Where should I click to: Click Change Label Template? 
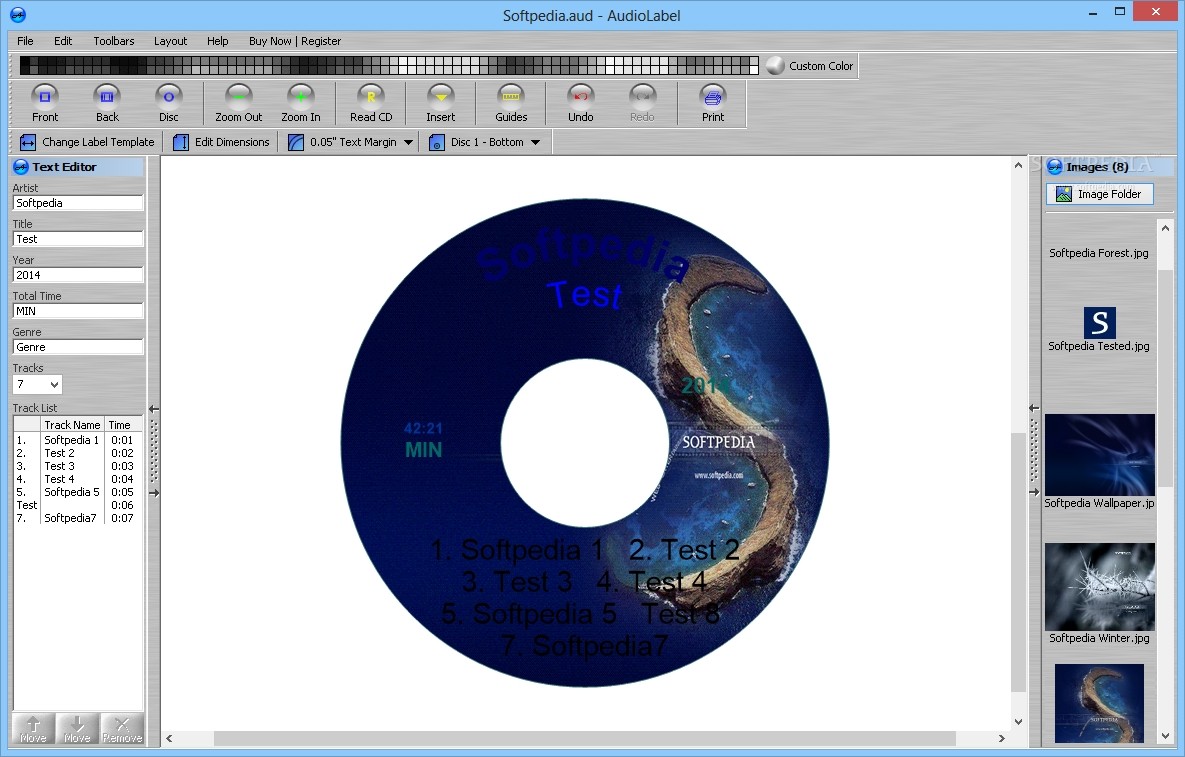[87, 142]
